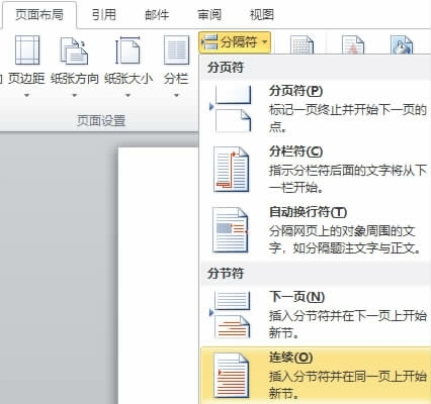Click the 页边距 margins icon
431x404 pixels.
click(x=27, y=50)
